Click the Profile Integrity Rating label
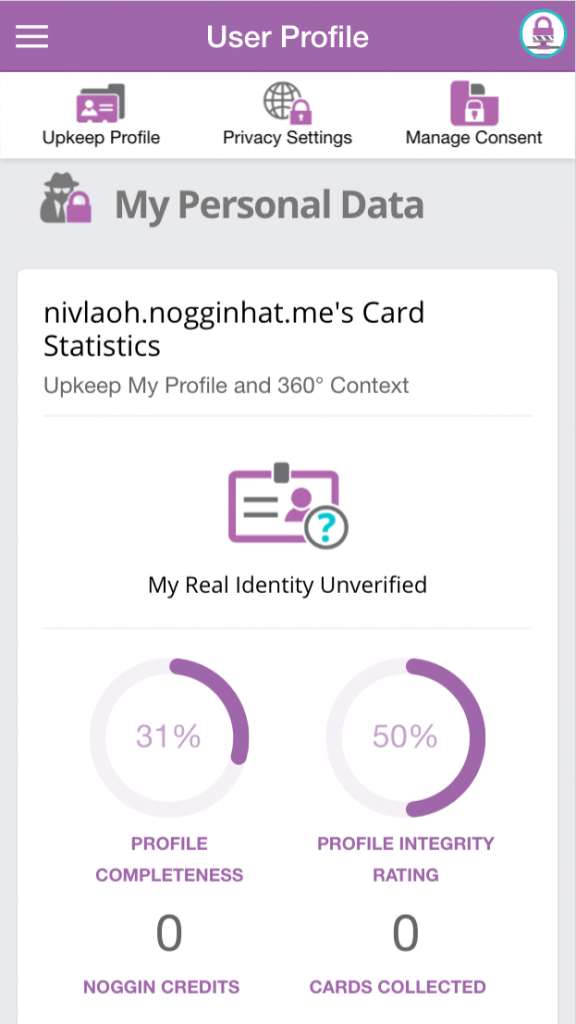This screenshot has width=576, height=1024. click(x=406, y=859)
